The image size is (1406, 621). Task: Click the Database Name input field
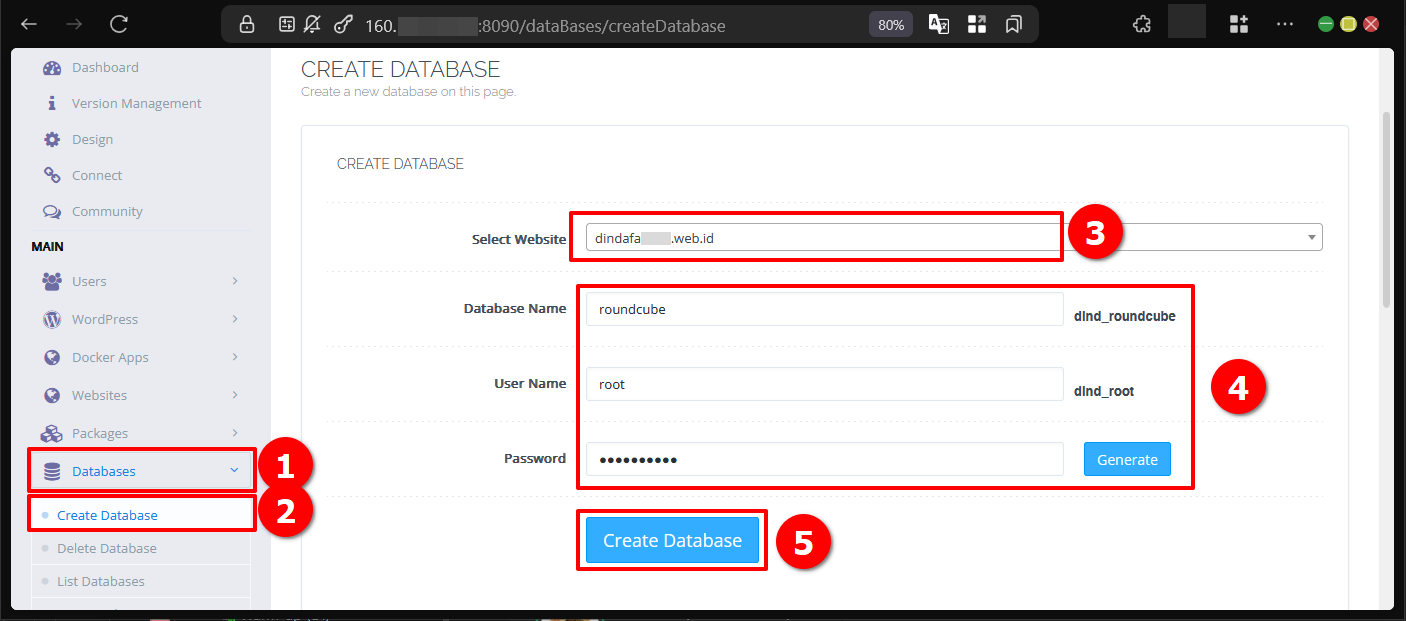[x=824, y=309]
